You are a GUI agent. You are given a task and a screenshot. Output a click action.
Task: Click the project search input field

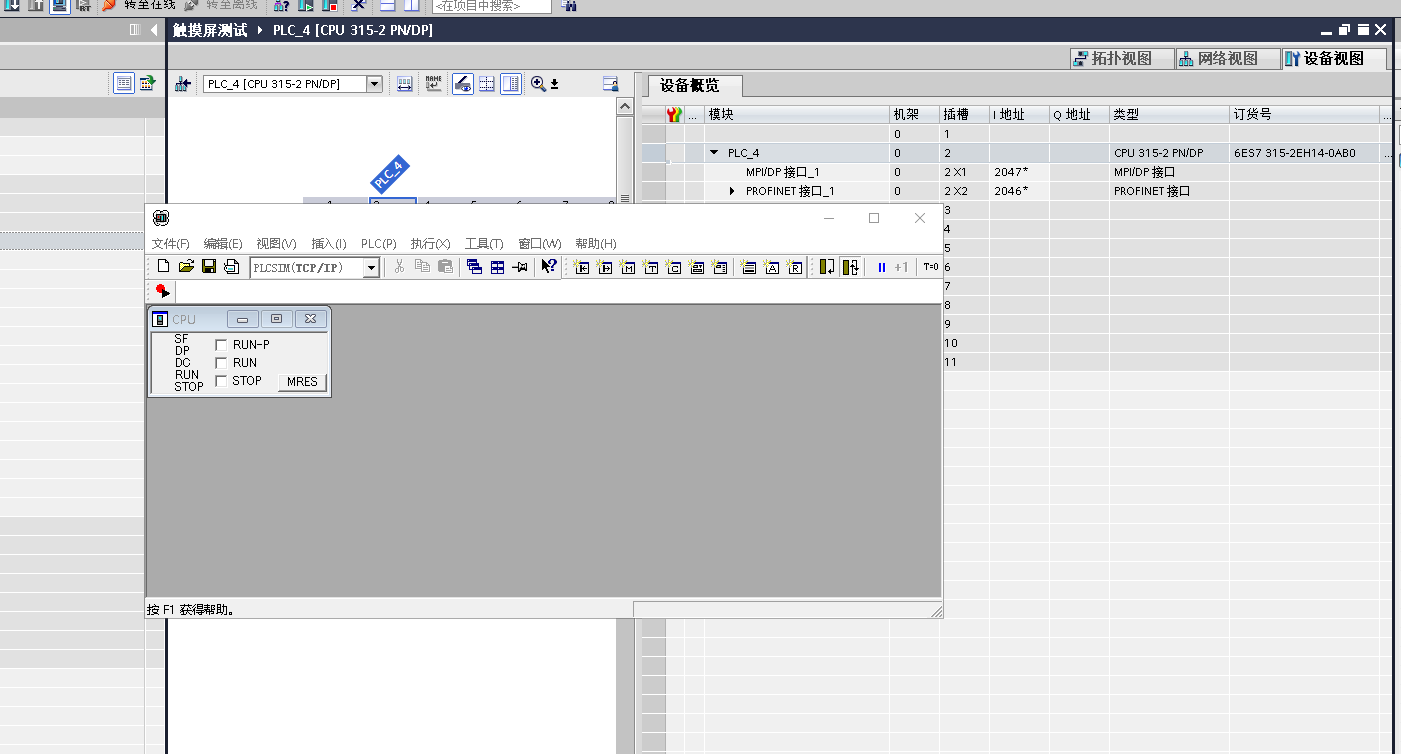click(x=491, y=6)
